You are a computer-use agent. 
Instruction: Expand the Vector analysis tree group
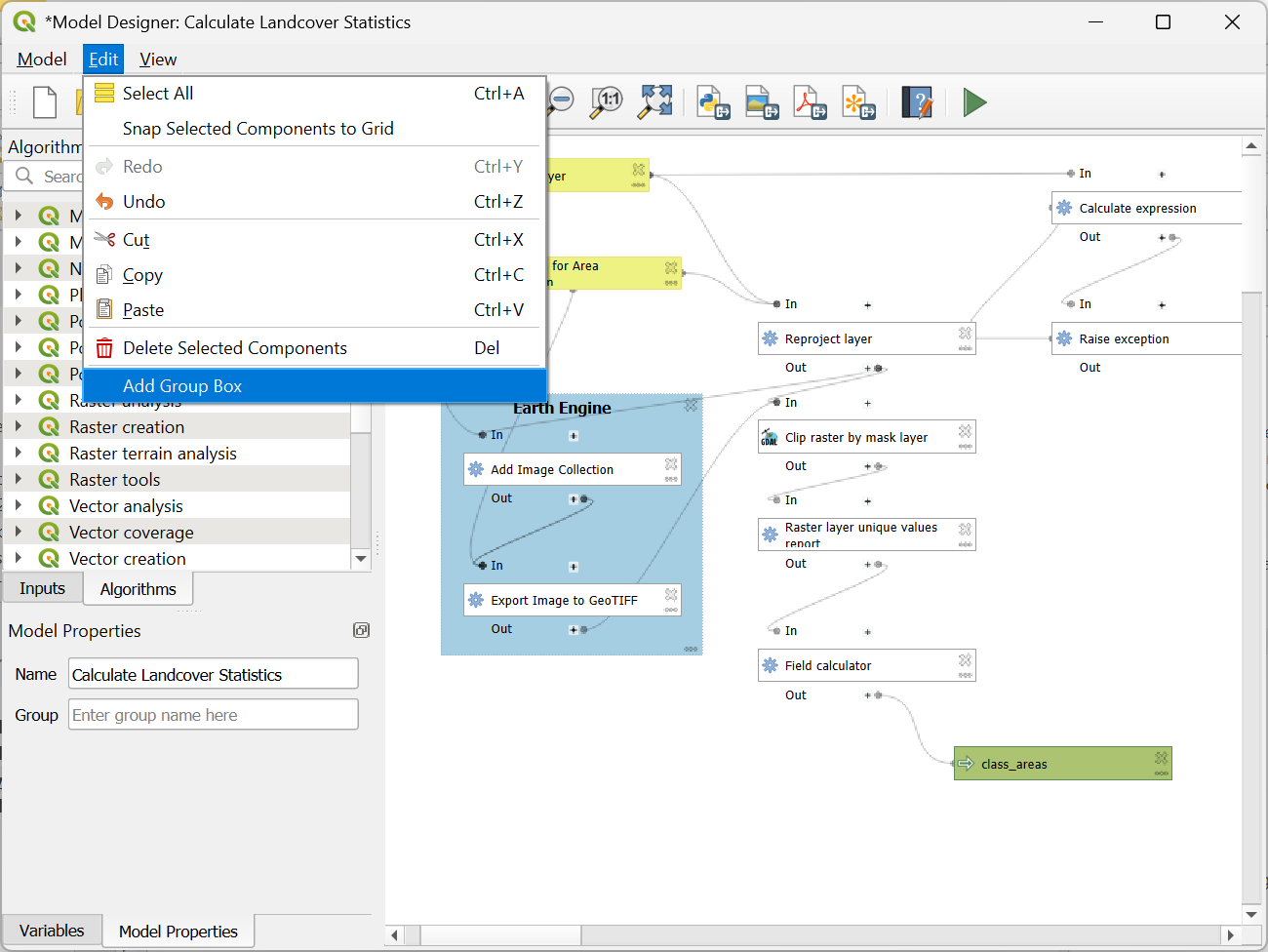[x=19, y=506]
